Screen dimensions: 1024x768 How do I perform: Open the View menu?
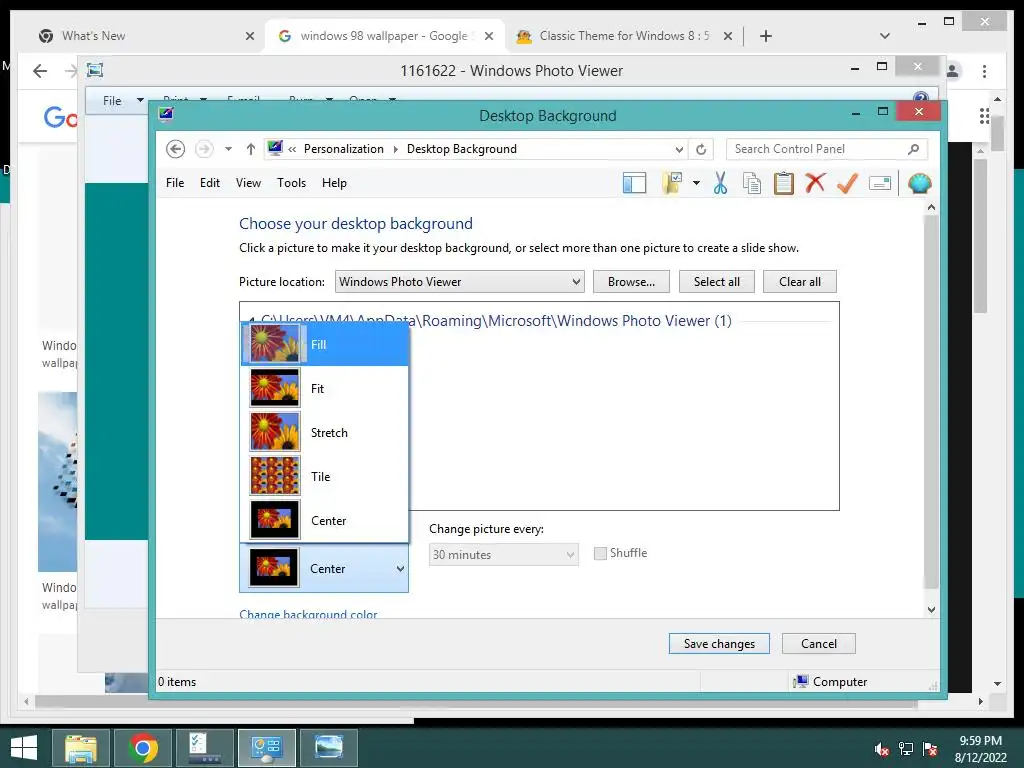(248, 183)
